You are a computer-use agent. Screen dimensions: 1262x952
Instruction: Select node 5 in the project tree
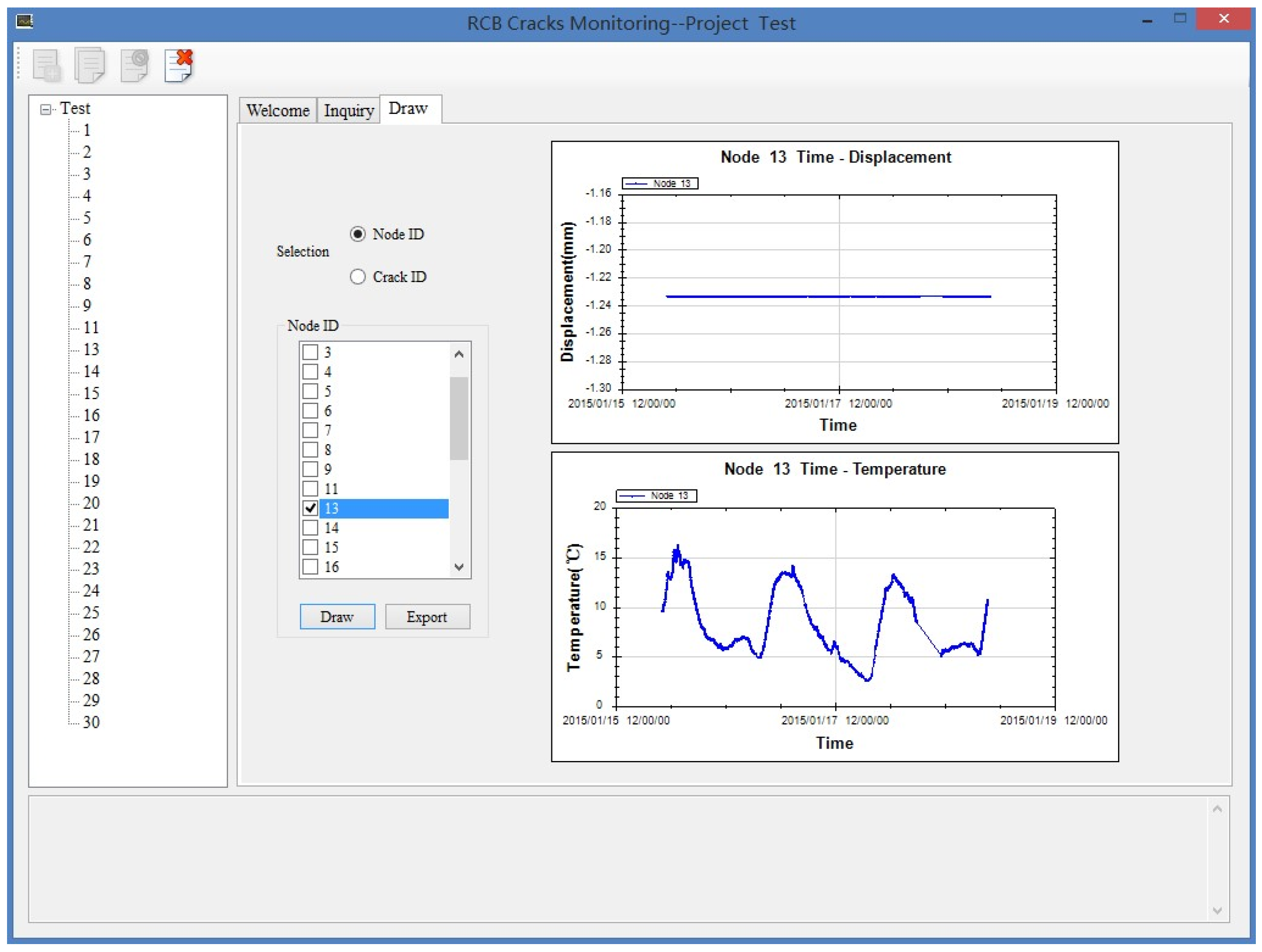(x=87, y=218)
